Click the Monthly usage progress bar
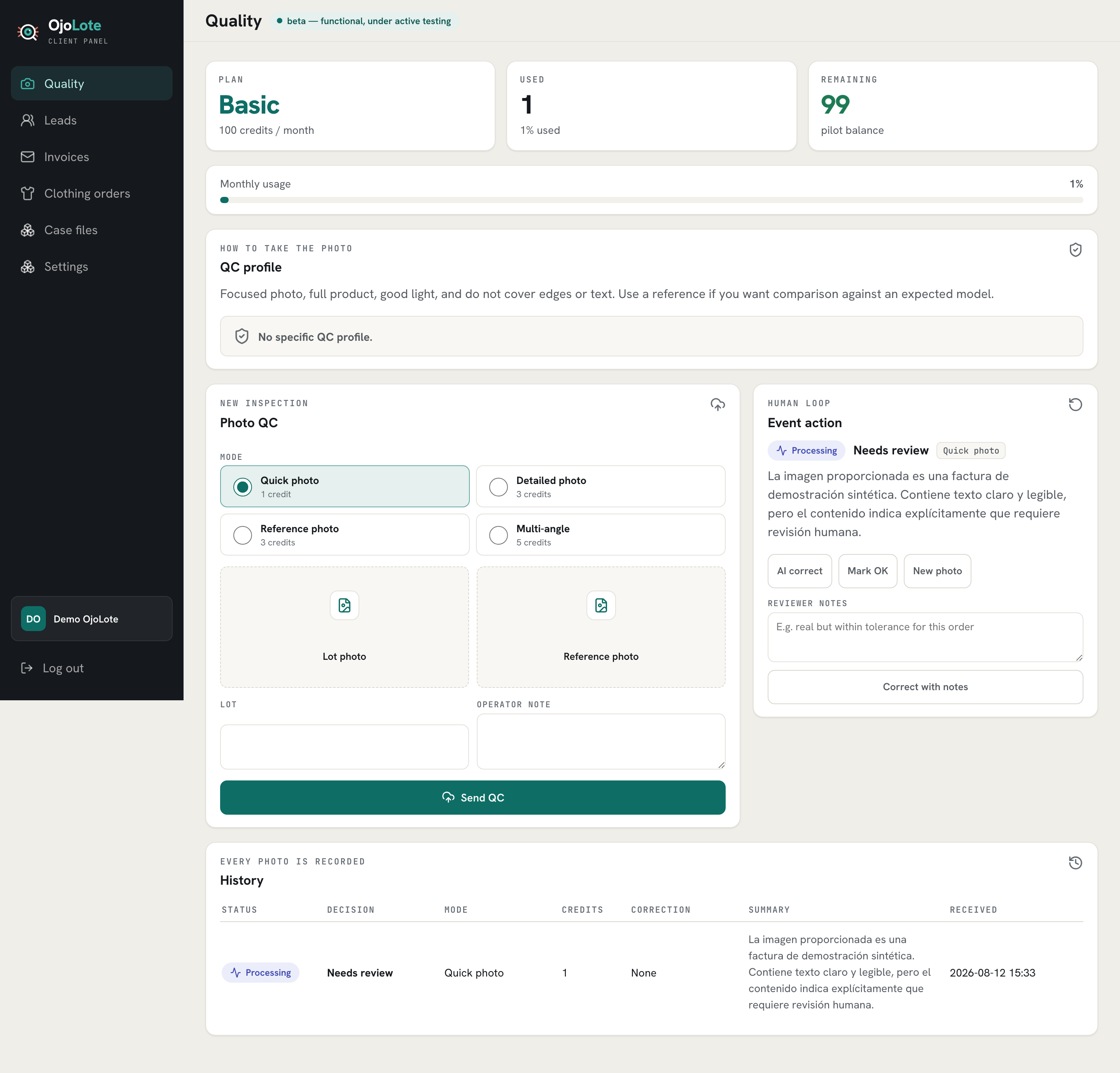Image resolution: width=1120 pixels, height=1073 pixels. [x=651, y=200]
